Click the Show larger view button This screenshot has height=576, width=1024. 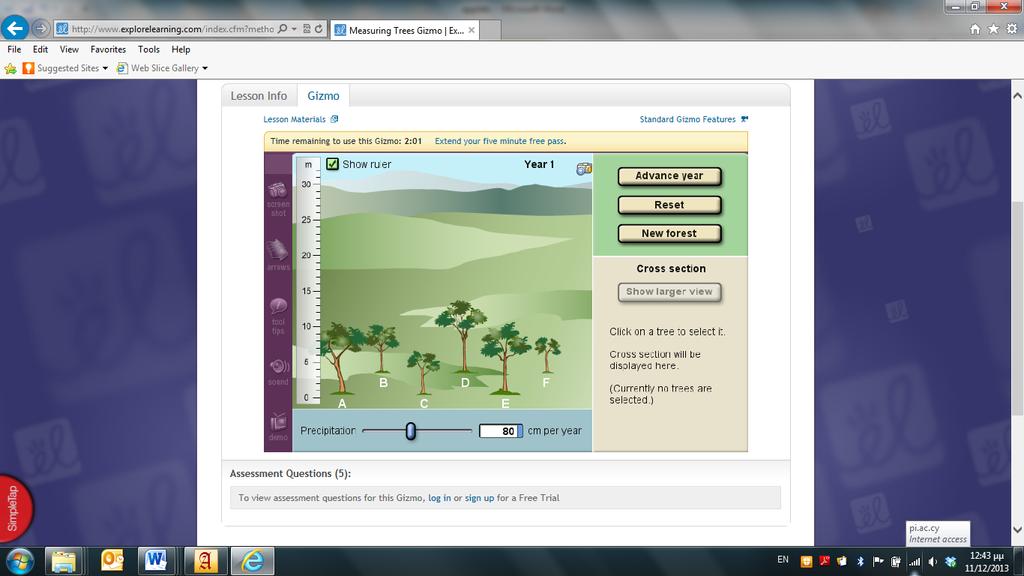(669, 292)
